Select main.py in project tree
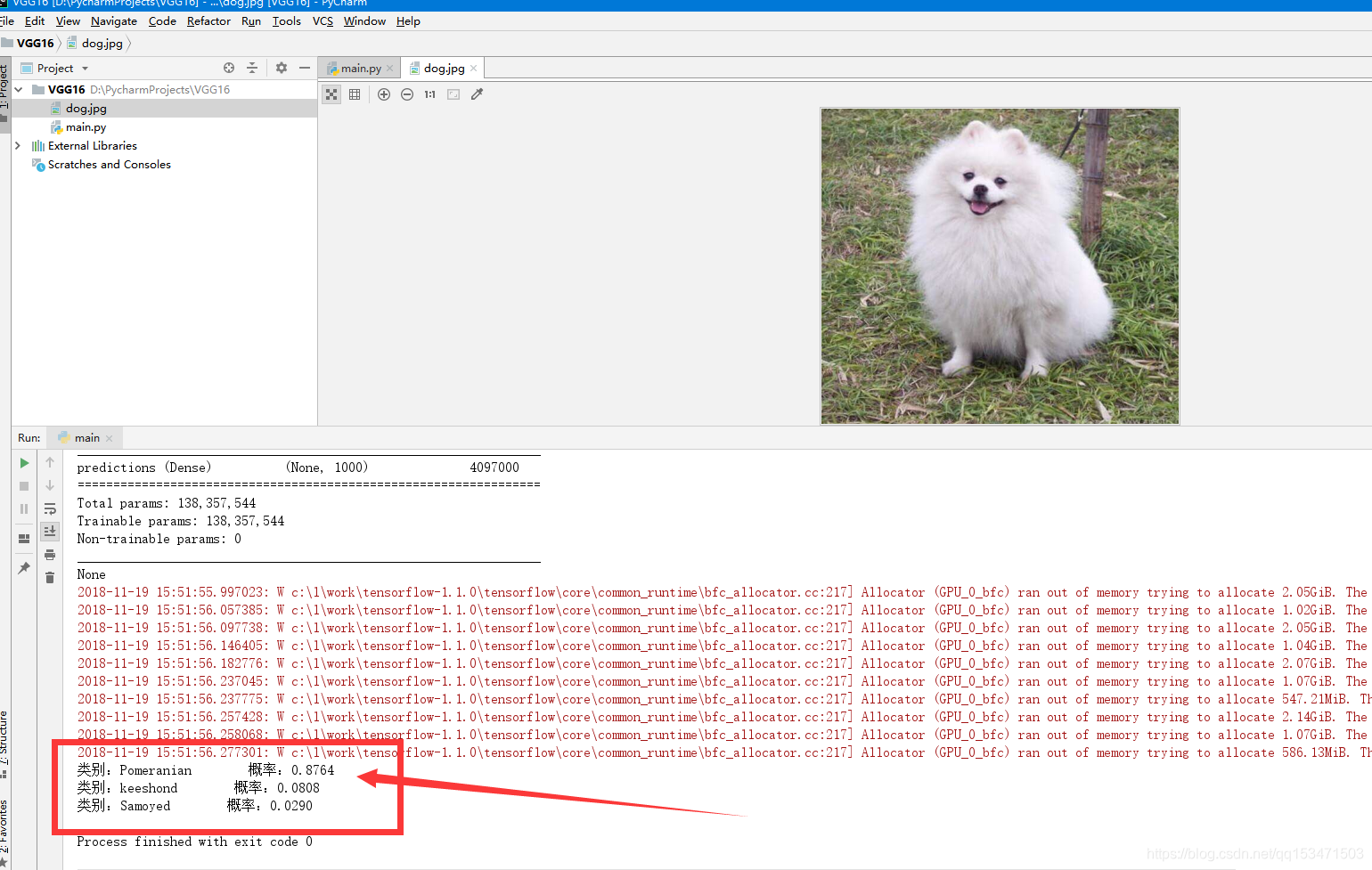 pos(86,127)
